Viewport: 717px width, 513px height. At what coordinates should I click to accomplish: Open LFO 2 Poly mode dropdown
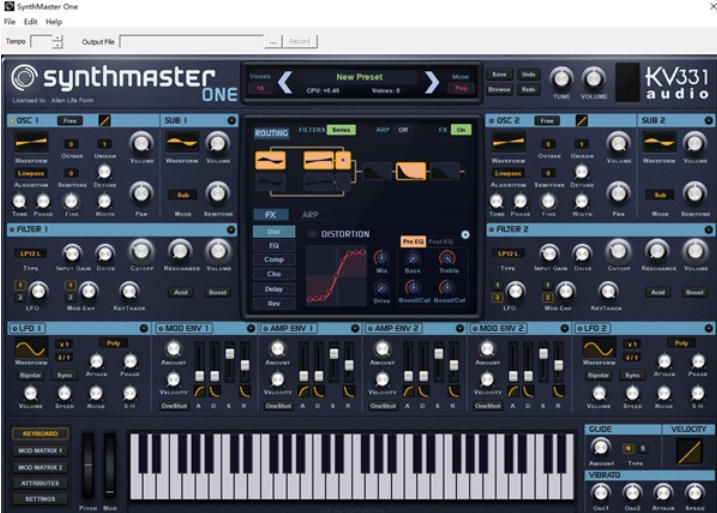pos(681,343)
